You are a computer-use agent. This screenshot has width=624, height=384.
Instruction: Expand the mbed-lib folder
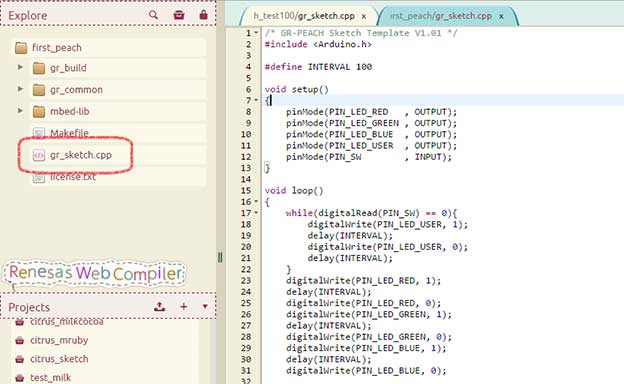[20, 110]
